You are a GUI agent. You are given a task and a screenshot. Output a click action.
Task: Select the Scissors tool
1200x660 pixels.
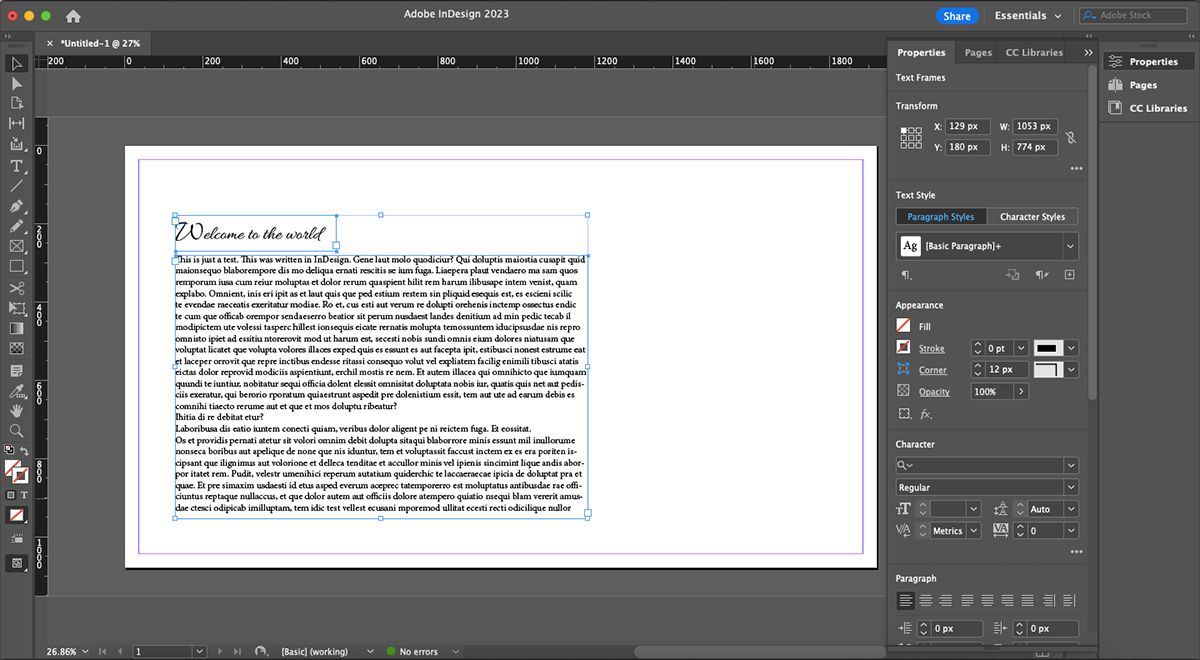(17, 288)
